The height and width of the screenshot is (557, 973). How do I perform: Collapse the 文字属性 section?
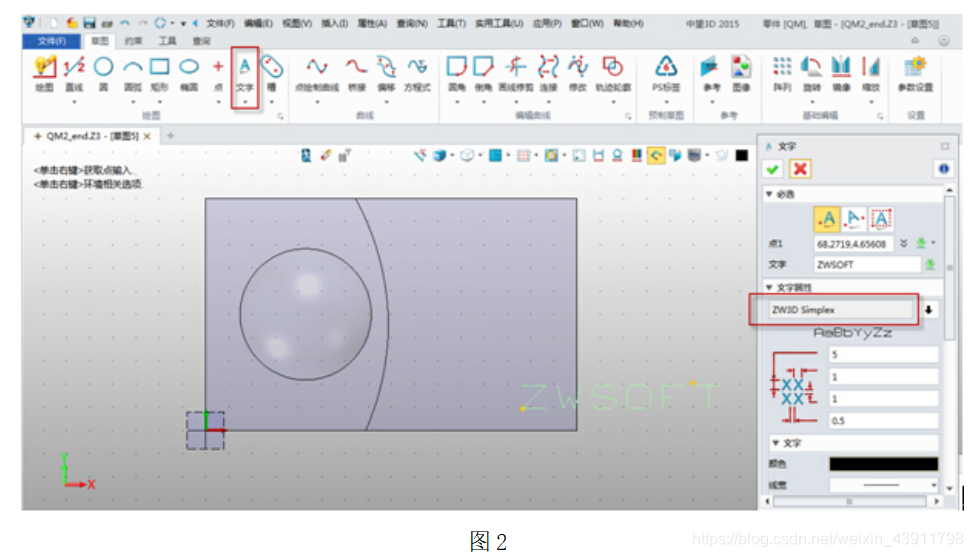[x=769, y=287]
